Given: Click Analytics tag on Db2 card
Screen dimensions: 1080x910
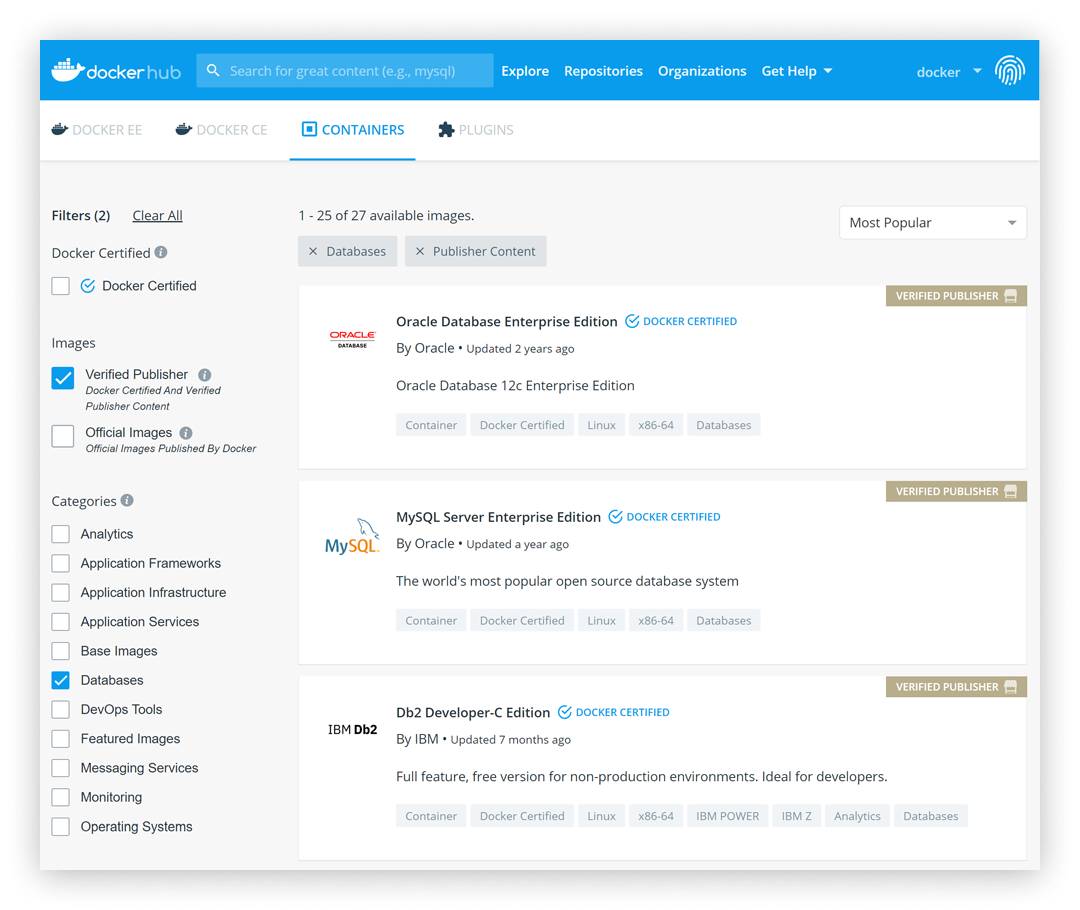Looking at the screenshot, I should tap(857, 816).
